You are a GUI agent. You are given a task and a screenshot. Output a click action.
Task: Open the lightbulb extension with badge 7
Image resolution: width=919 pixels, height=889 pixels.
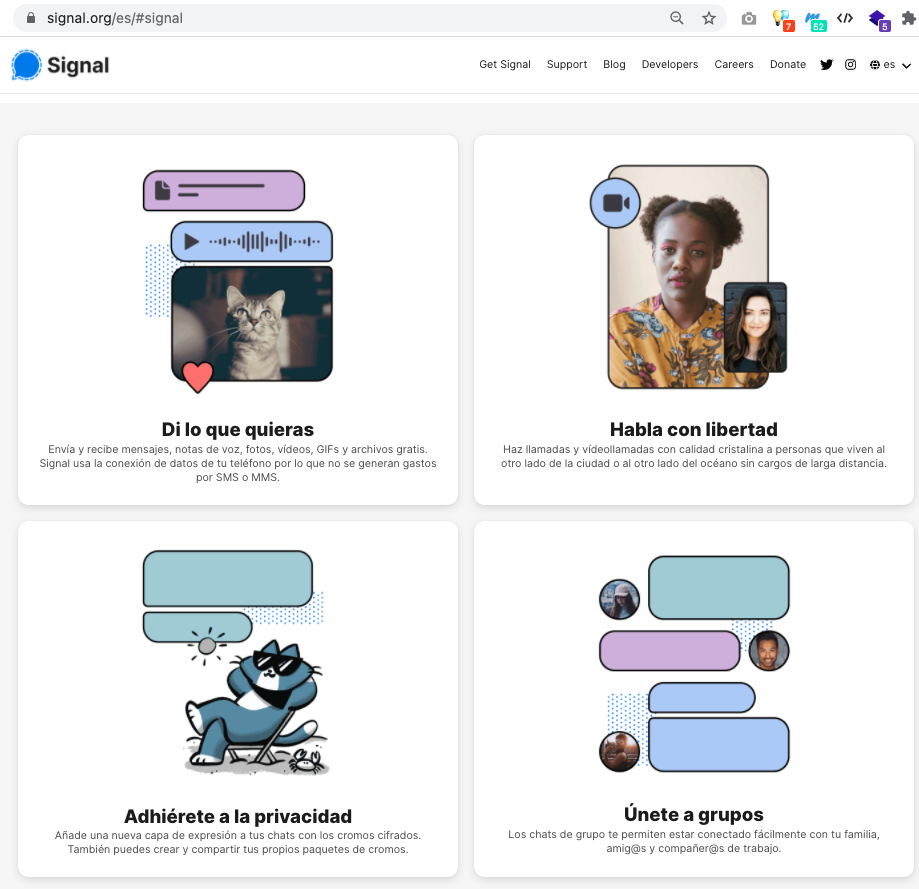coord(781,18)
